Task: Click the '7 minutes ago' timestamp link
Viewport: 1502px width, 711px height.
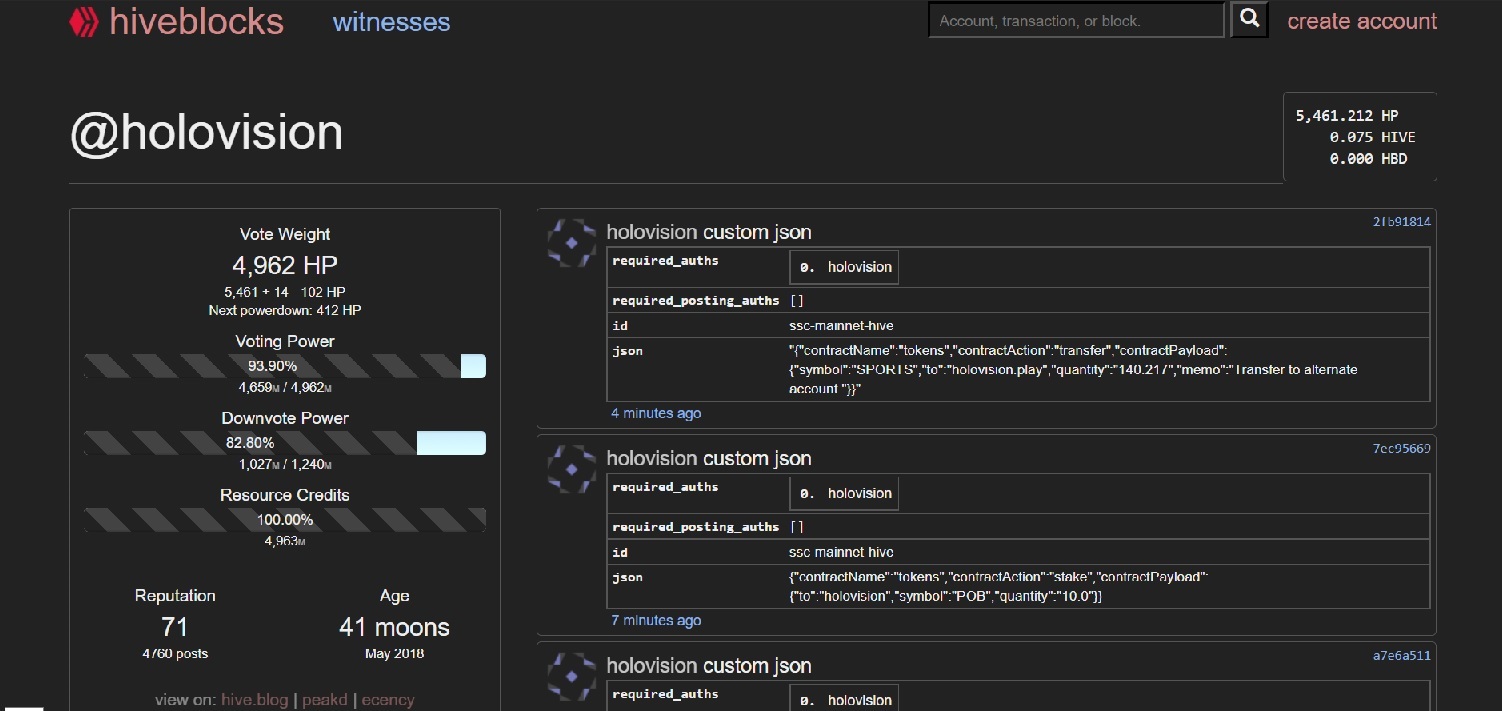Action: [656, 620]
